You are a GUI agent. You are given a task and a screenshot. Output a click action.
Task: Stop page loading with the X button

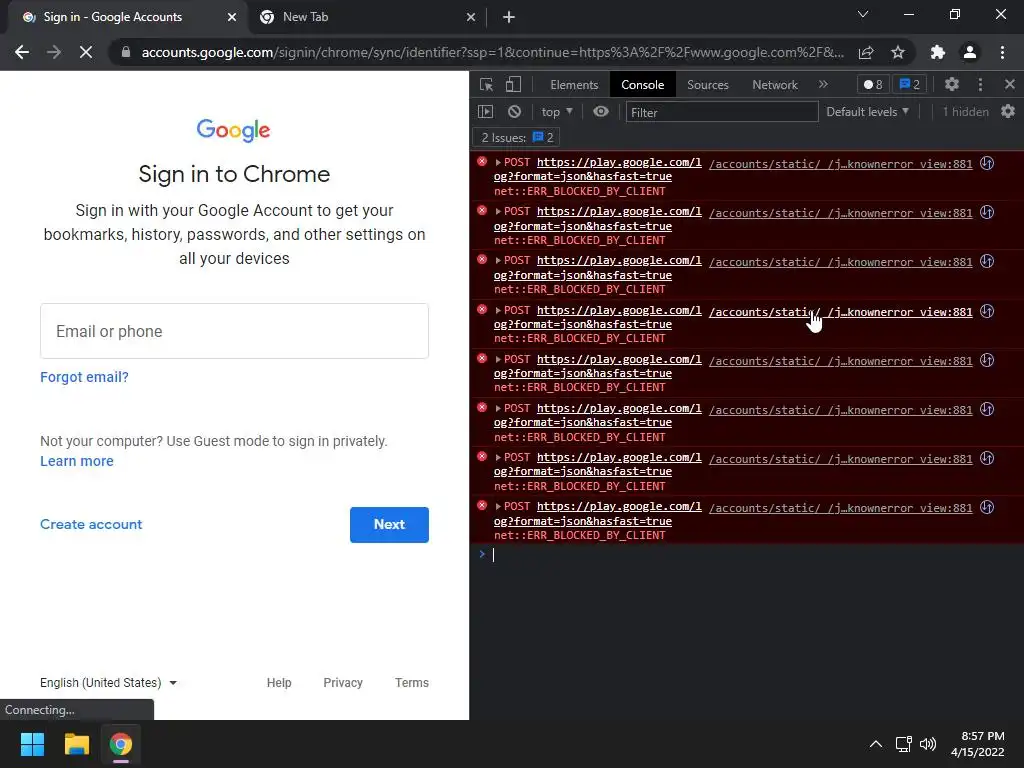coord(86,52)
